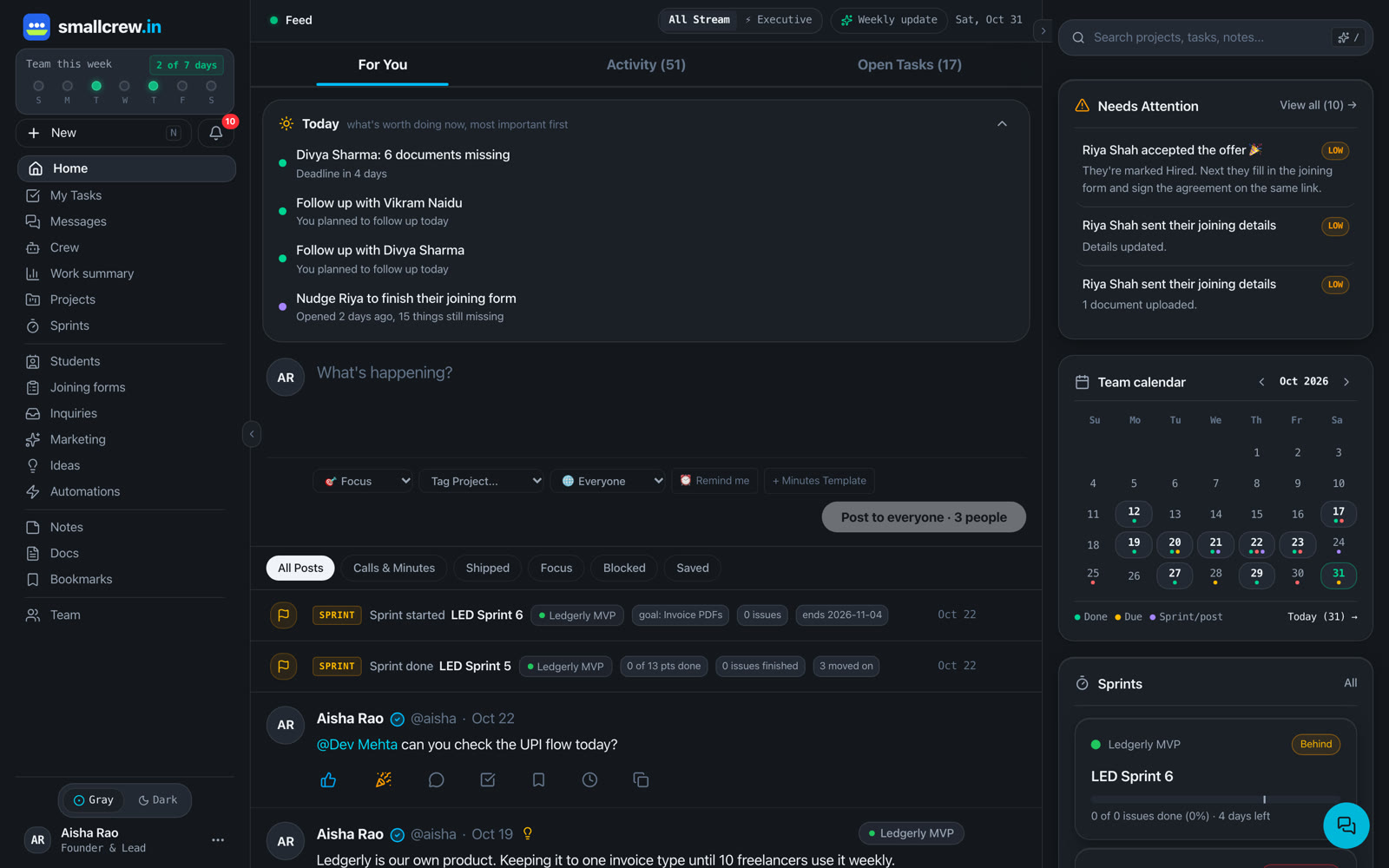Screen dimensions: 1389x868
Task: Select October 22 on the Team calendar
Action: tap(1256, 544)
